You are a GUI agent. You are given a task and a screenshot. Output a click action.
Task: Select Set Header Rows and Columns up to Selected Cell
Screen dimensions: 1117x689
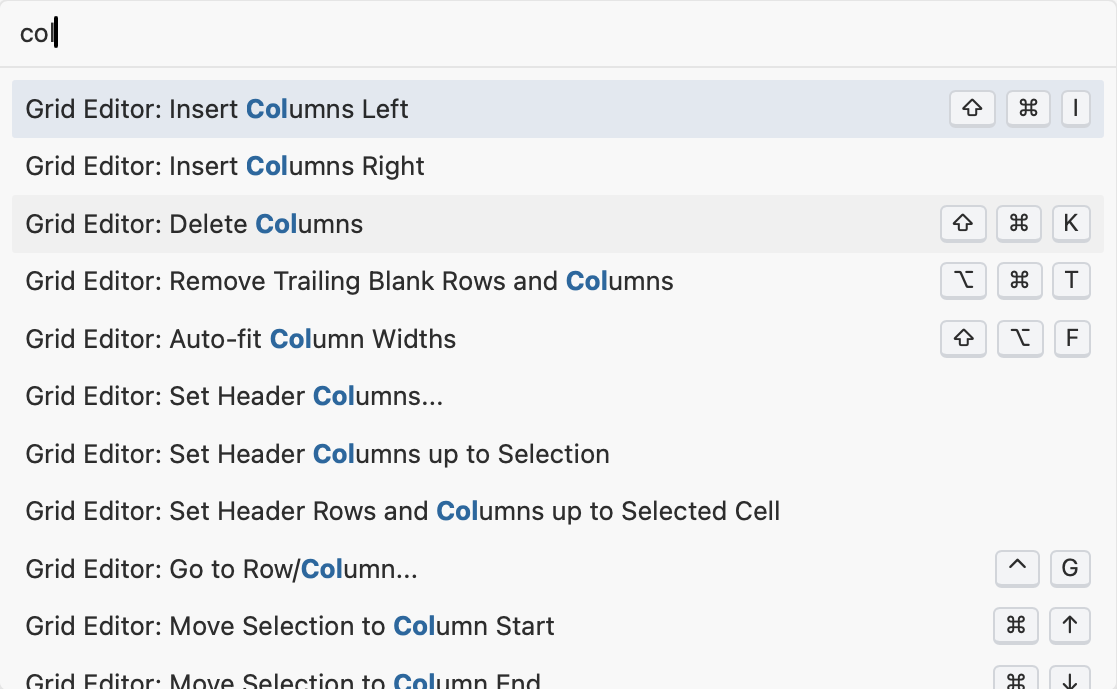pyautogui.click(x=558, y=511)
